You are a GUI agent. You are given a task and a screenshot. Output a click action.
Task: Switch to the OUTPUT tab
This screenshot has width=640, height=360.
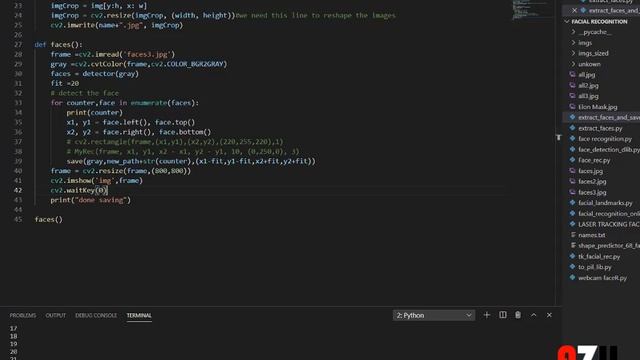click(x=56, y=316)
